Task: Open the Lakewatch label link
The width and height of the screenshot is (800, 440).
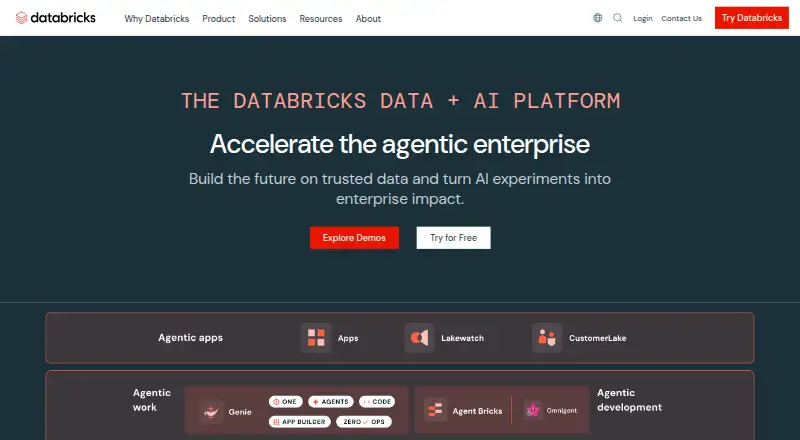Action: coord(462,338)
